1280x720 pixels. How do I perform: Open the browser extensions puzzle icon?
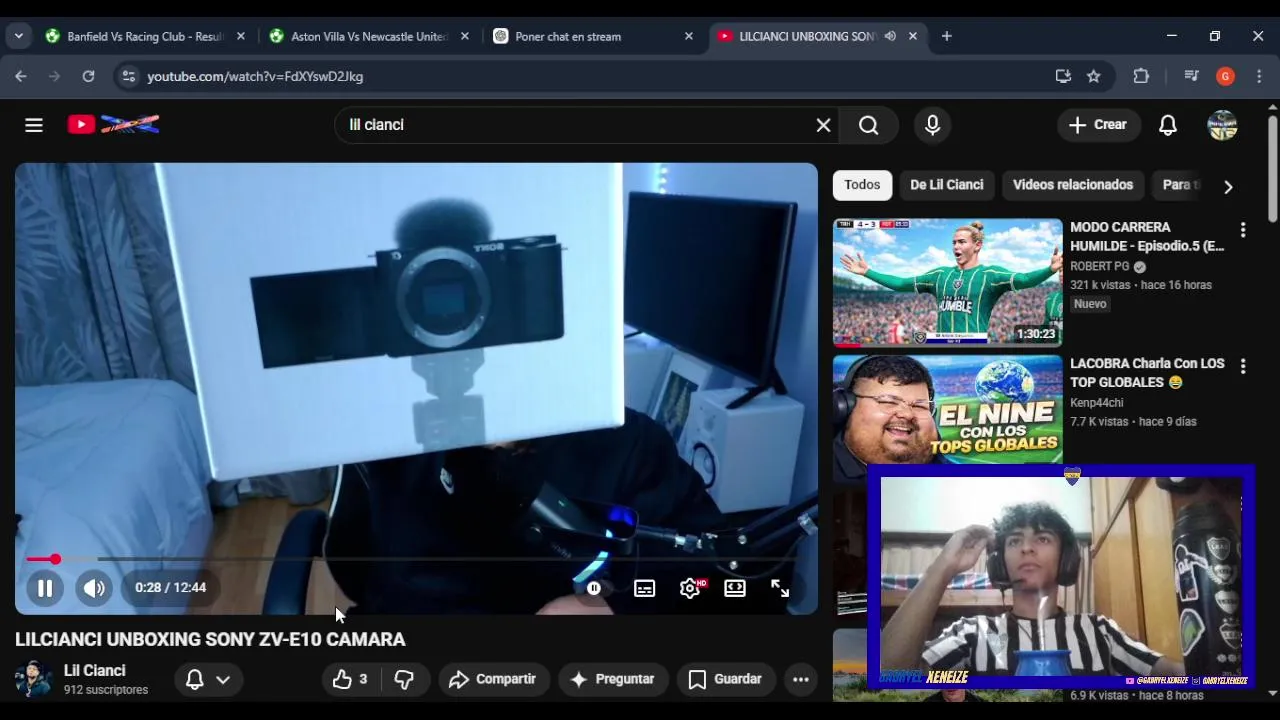(x=1141, y=76)
